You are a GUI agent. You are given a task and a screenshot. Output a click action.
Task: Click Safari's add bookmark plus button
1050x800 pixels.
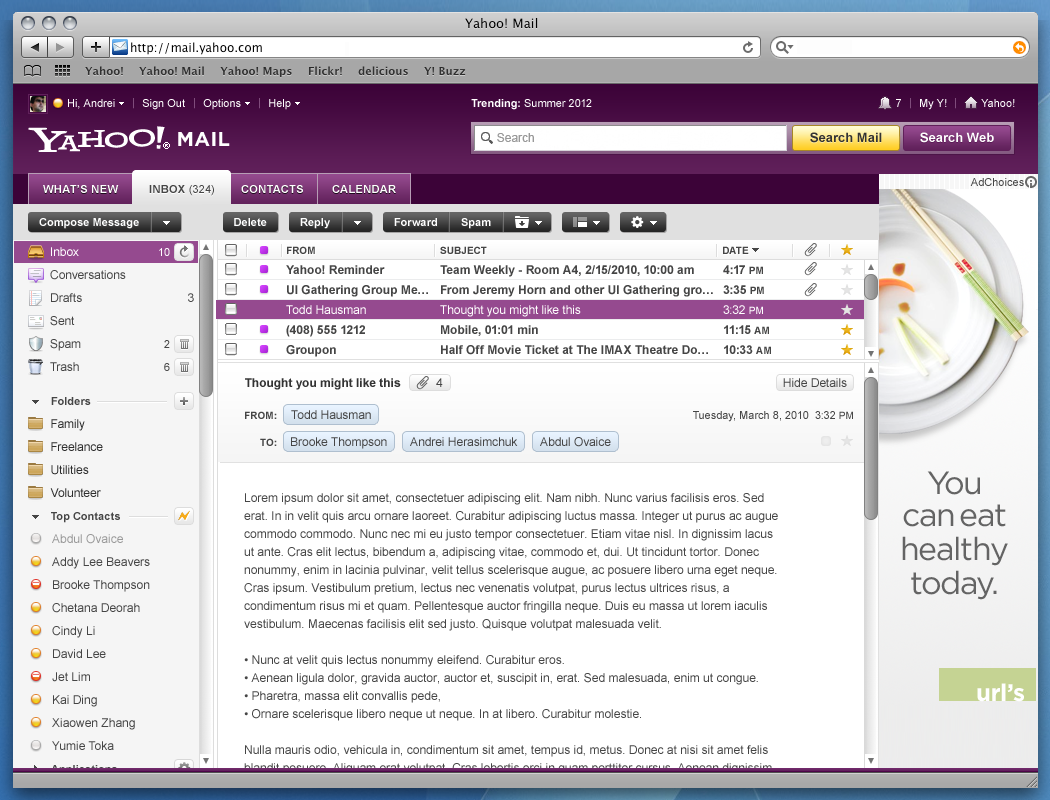(x=96, y=47)
